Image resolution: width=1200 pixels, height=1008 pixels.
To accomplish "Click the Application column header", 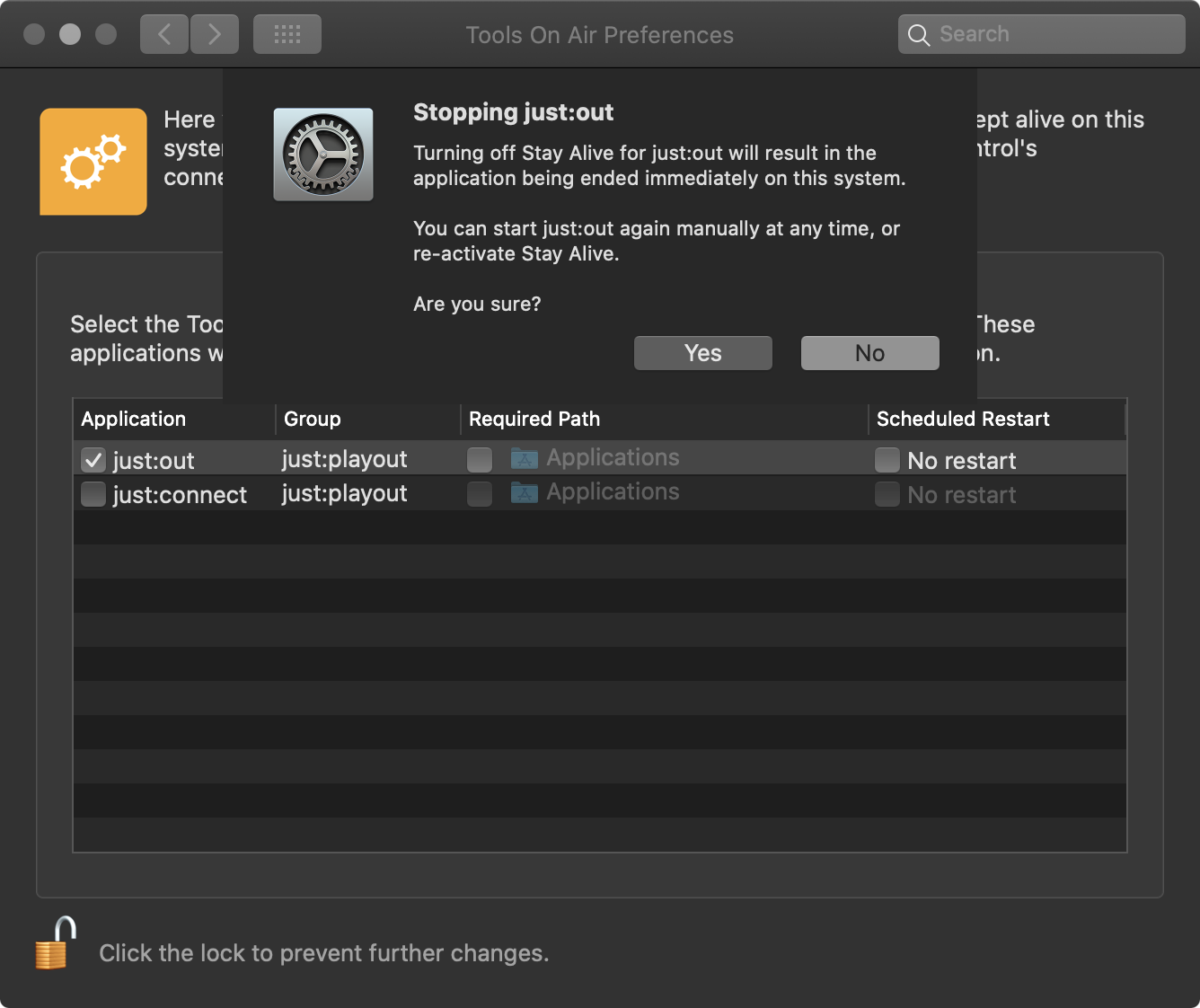I will pyautogui.click(x=174, y=420).
